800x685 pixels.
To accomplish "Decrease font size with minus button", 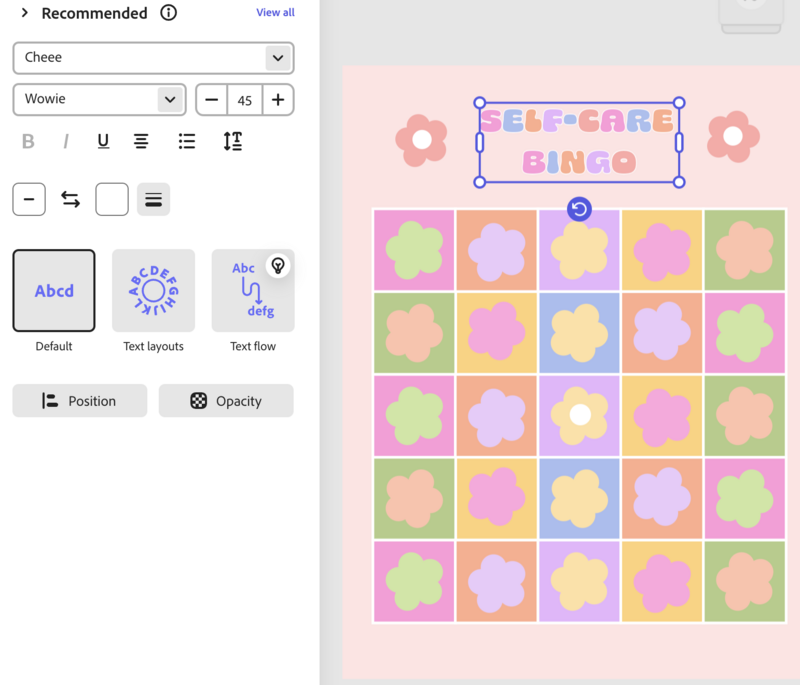I will [x=212, y=99].
